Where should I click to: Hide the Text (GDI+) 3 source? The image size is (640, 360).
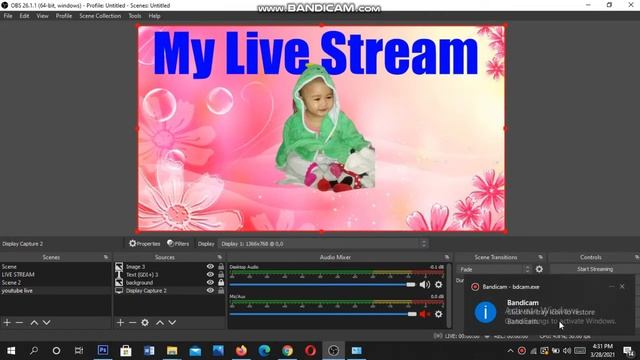[210, 274]
